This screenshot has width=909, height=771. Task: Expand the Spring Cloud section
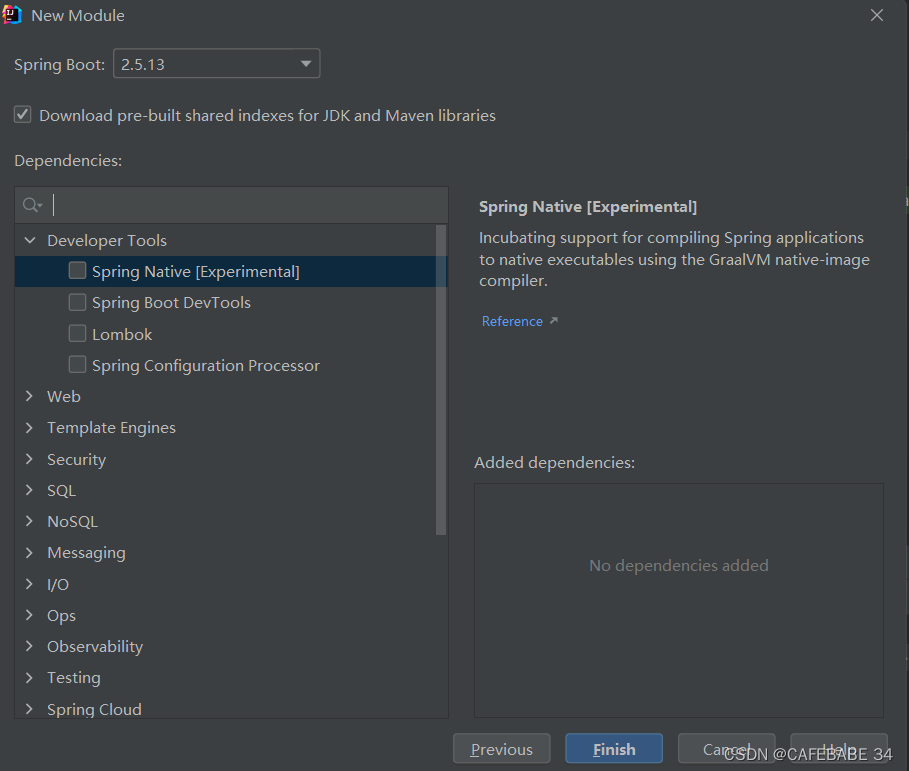pyautogui.click(x=29, y=709)
